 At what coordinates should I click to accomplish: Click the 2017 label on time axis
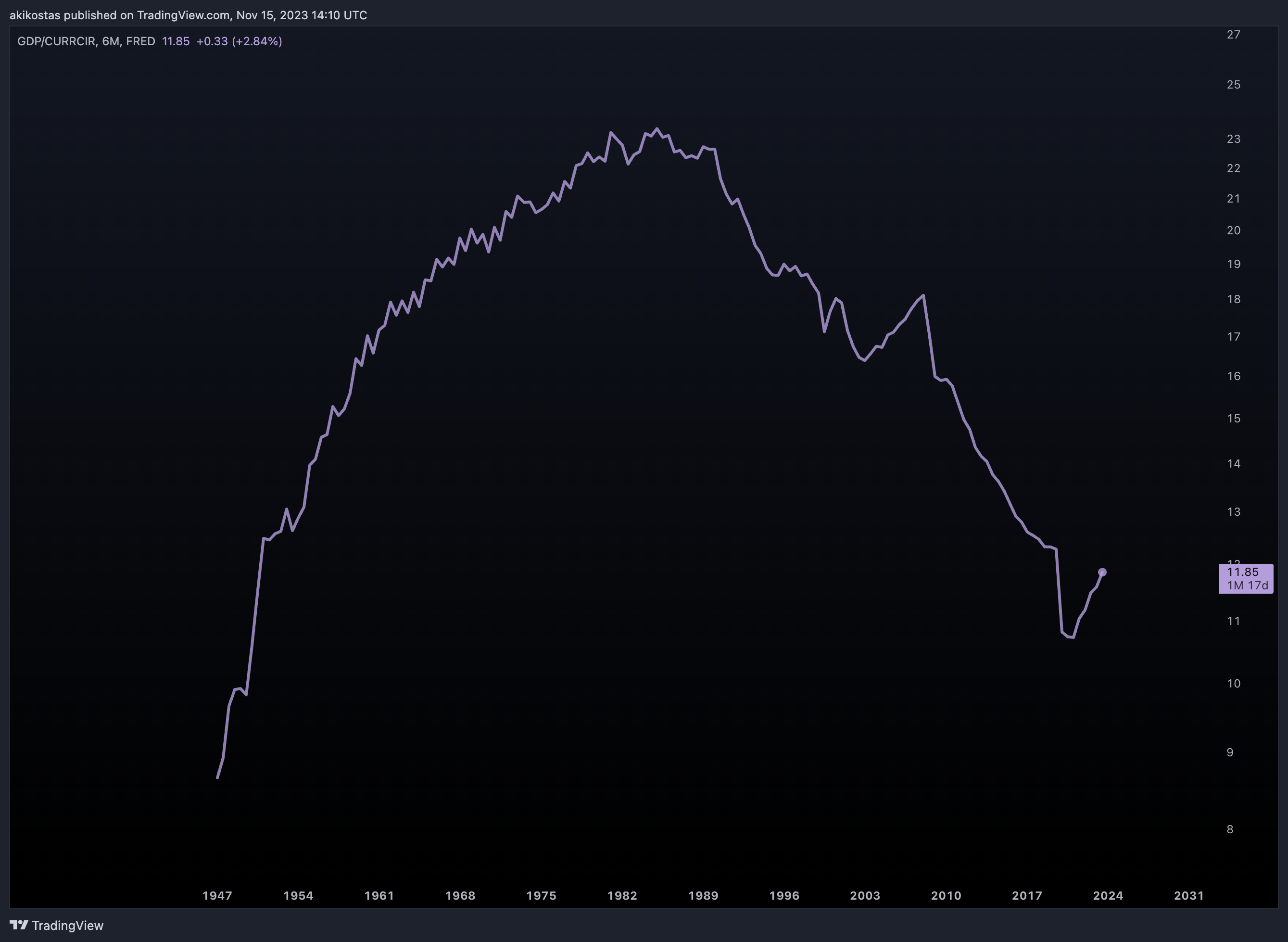tap(1027, 895)
